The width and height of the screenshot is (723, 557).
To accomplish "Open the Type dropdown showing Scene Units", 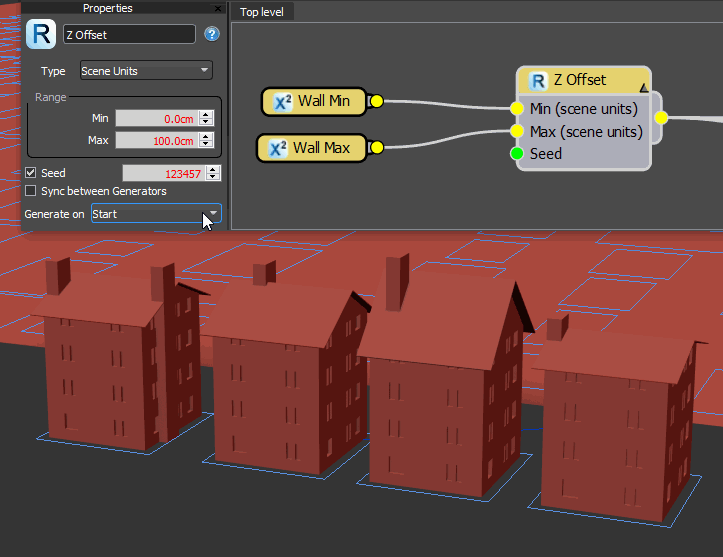I will [146, 71].
